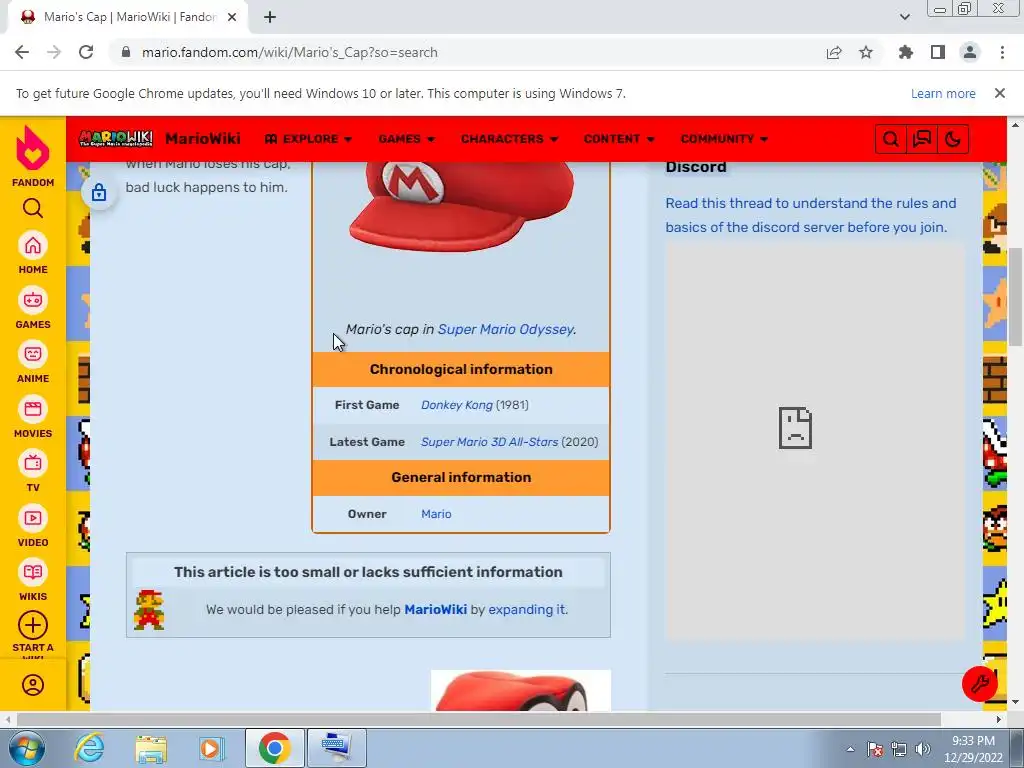Viewport: 1024px width, 768px height.
Task: Open the Chrome profile avatar
Action: tap(970, 52)
